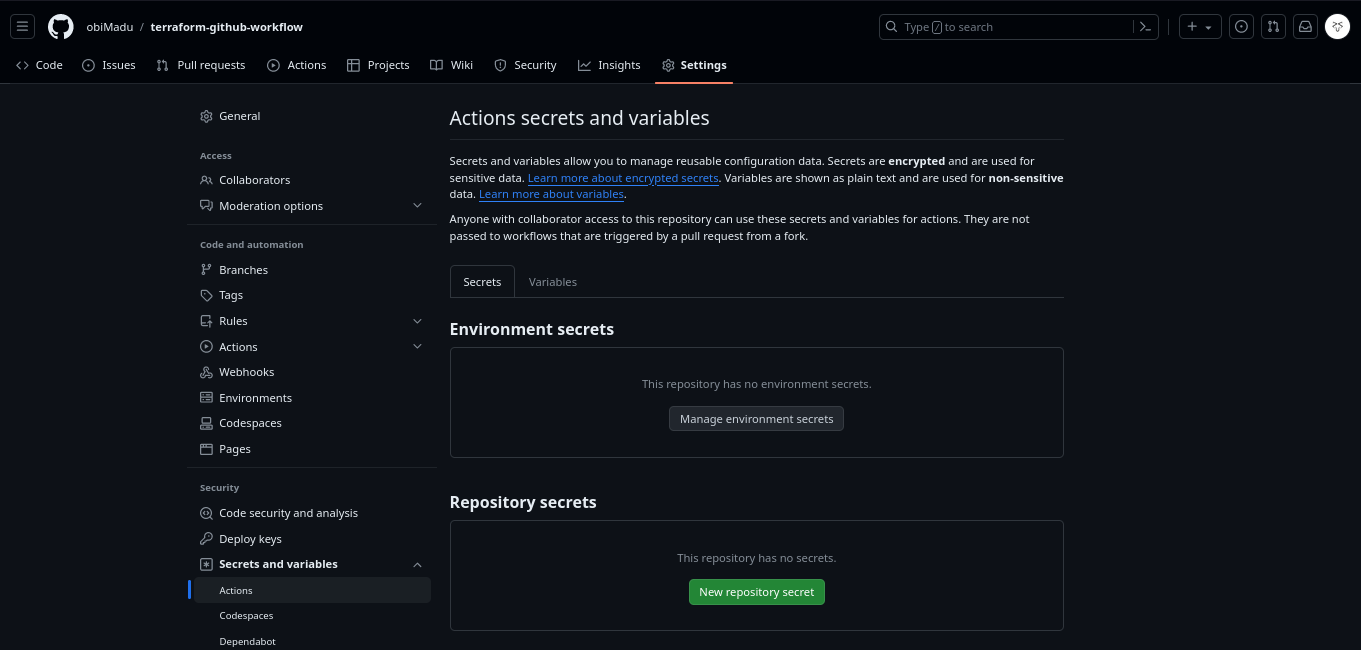The image size is (1361, 650).
Task: Select the Secrets tab
Action: pyautogui.click(x=482, y=282)
